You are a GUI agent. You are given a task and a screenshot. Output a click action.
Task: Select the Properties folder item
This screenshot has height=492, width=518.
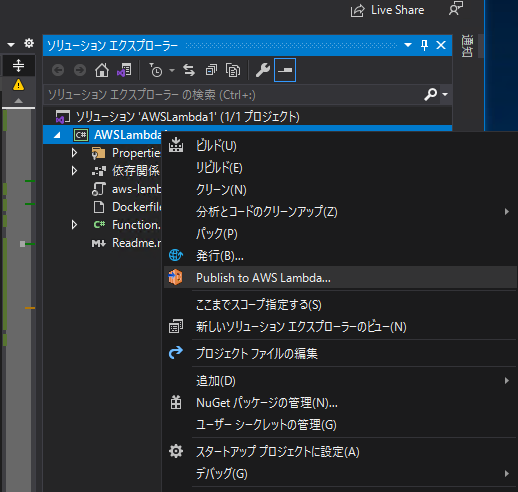136,153
